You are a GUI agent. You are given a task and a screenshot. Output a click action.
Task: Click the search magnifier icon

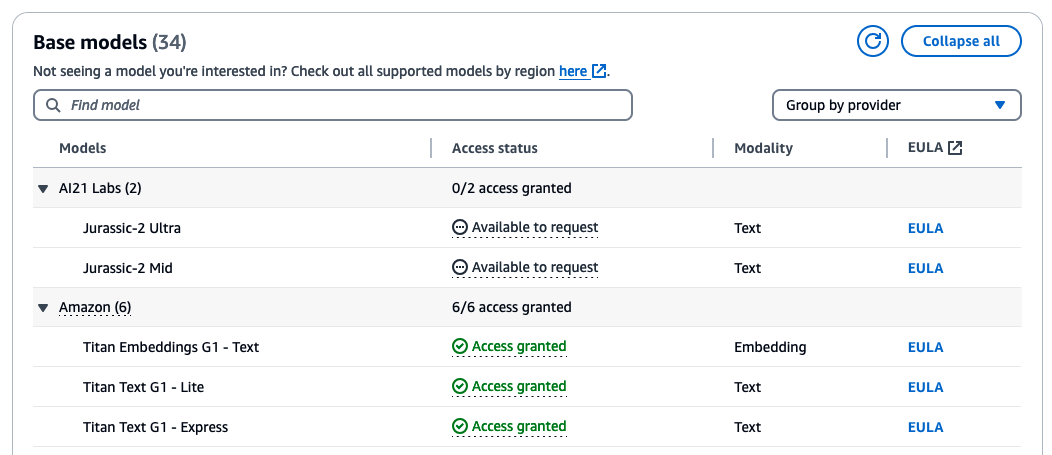click(53, 105)
